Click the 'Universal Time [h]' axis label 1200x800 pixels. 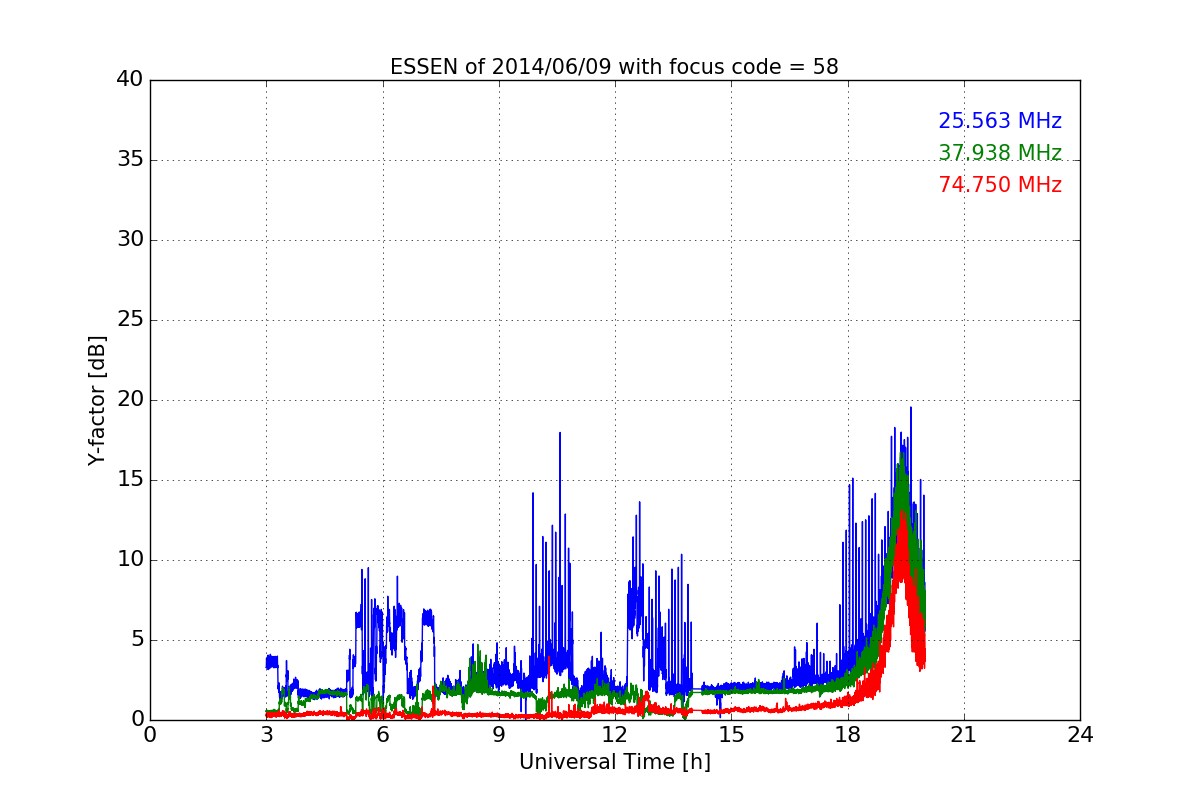coord(615,762)
